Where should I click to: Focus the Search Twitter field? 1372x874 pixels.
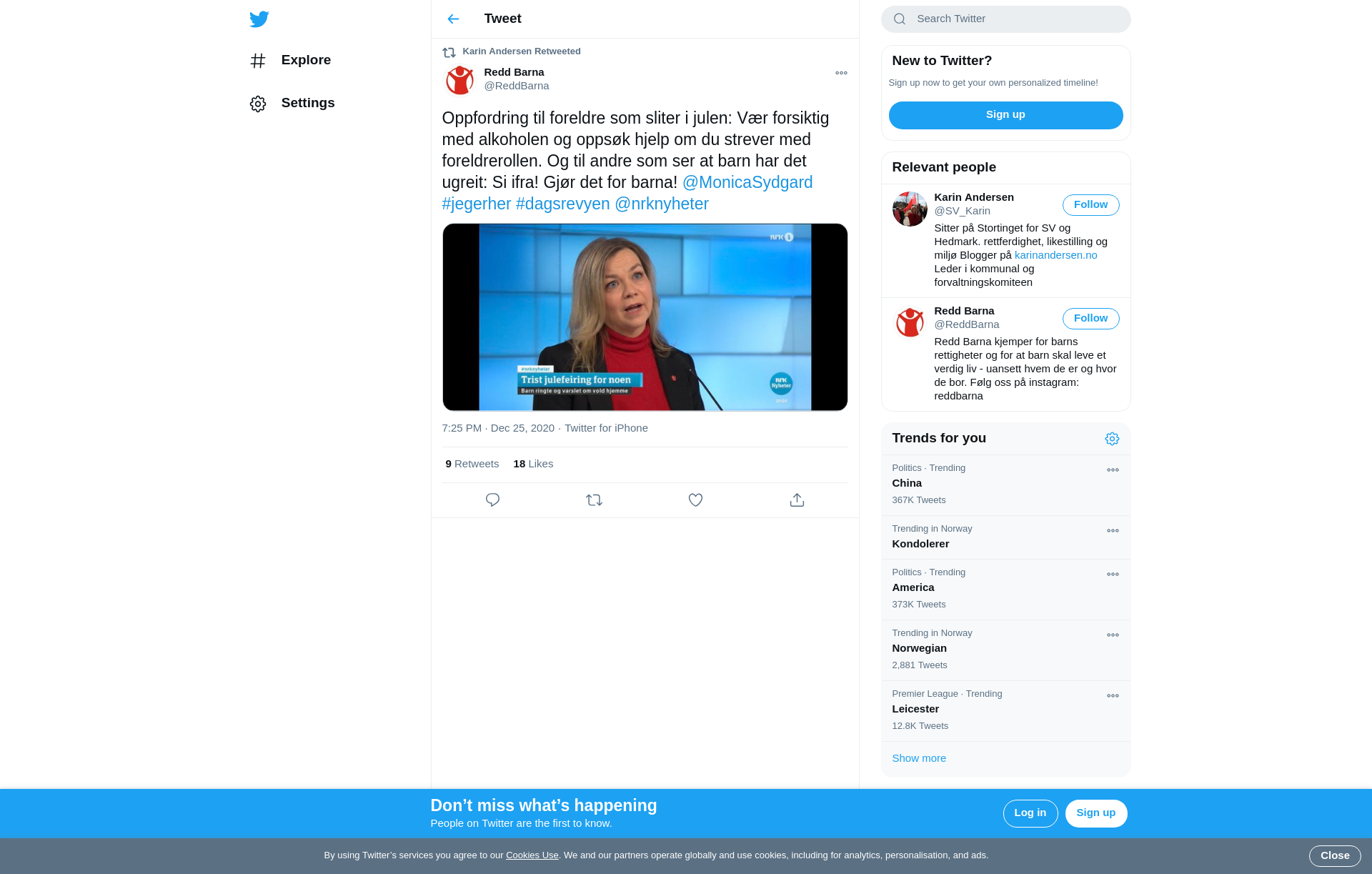point(1005,19)
